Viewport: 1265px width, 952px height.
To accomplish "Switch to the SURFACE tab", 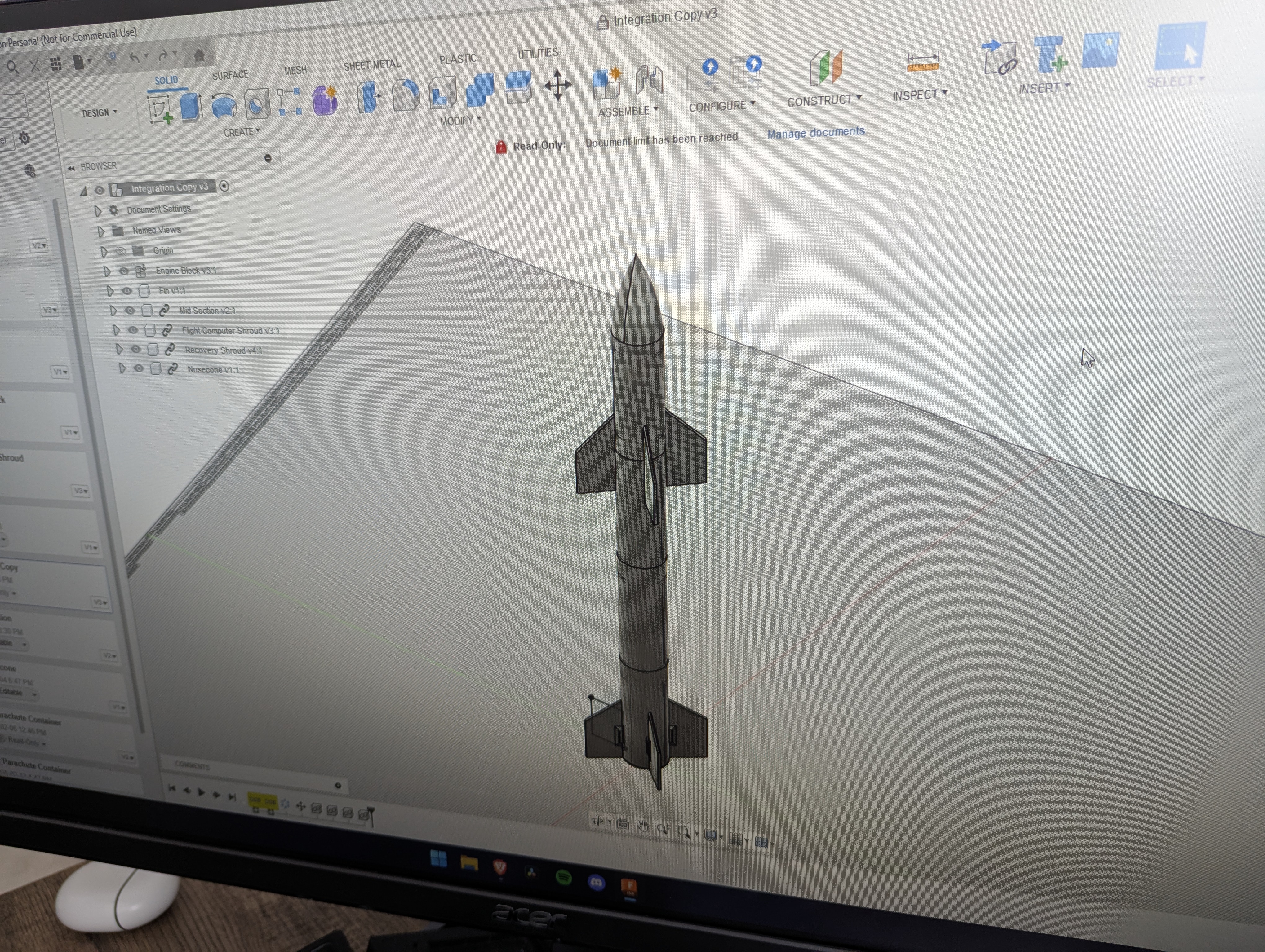I will tap(230, 75).
